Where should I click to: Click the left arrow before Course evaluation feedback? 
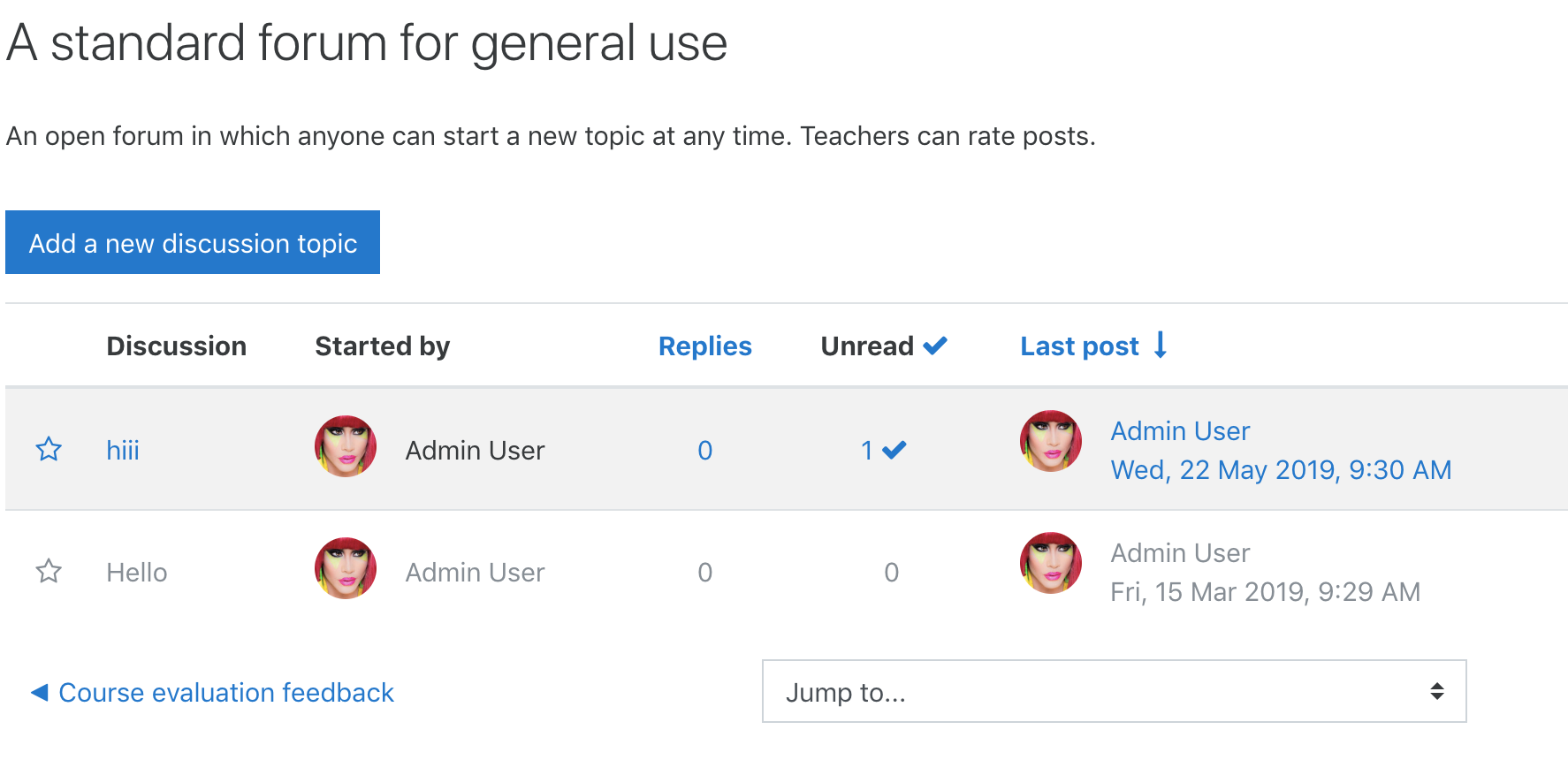(39, 692)
